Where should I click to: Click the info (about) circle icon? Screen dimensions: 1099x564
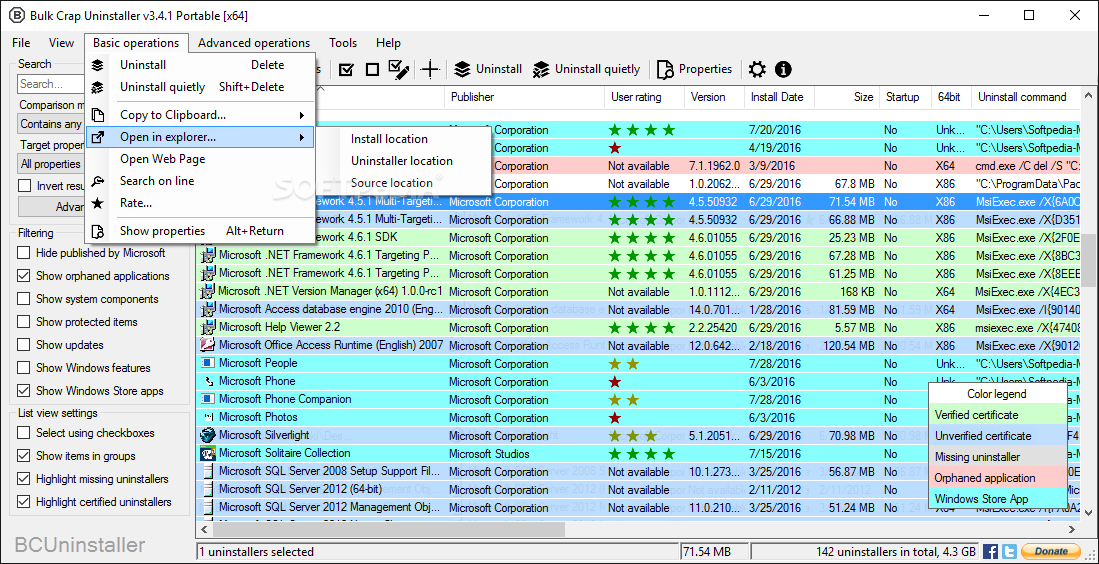click(x=783, y=69)
